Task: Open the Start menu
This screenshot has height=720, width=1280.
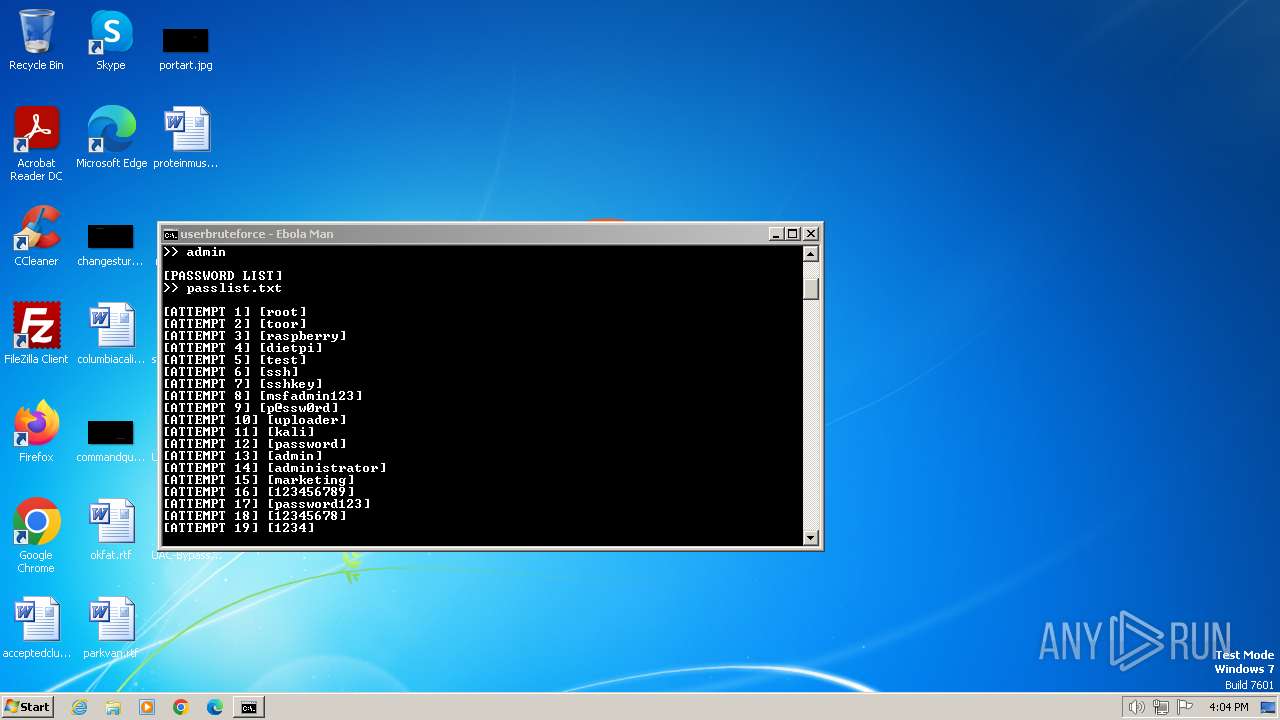Action: point(27,707)
